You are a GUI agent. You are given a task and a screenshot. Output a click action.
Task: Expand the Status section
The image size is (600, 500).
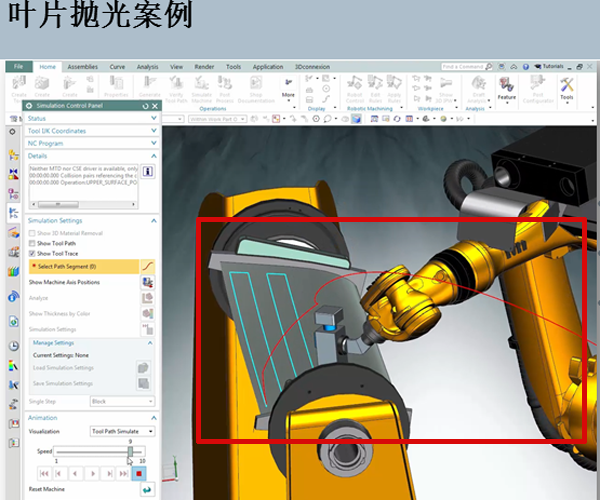153,118
